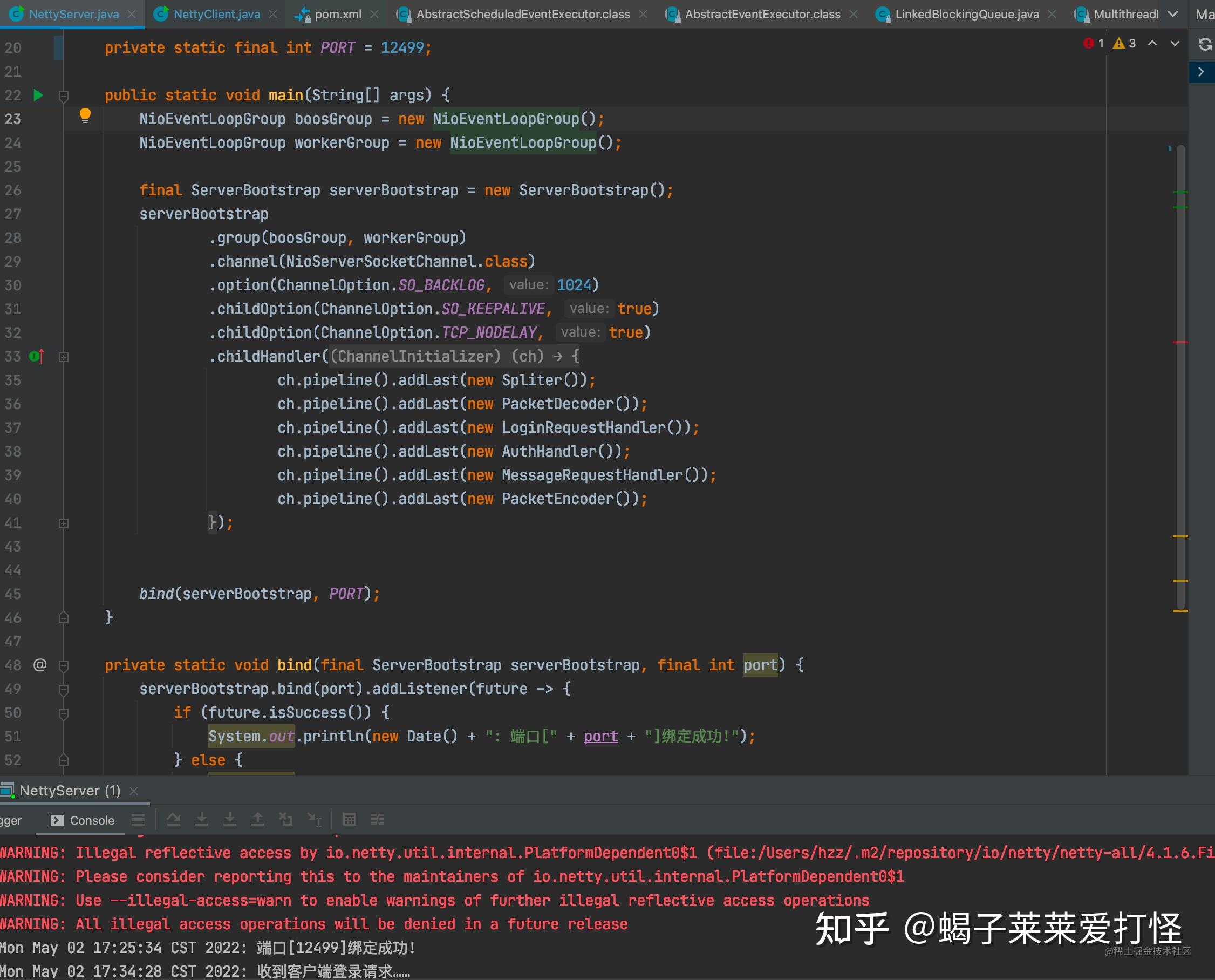
Task: Switch to the NettyClient.java tab
Action: click(x=216, y=14)
